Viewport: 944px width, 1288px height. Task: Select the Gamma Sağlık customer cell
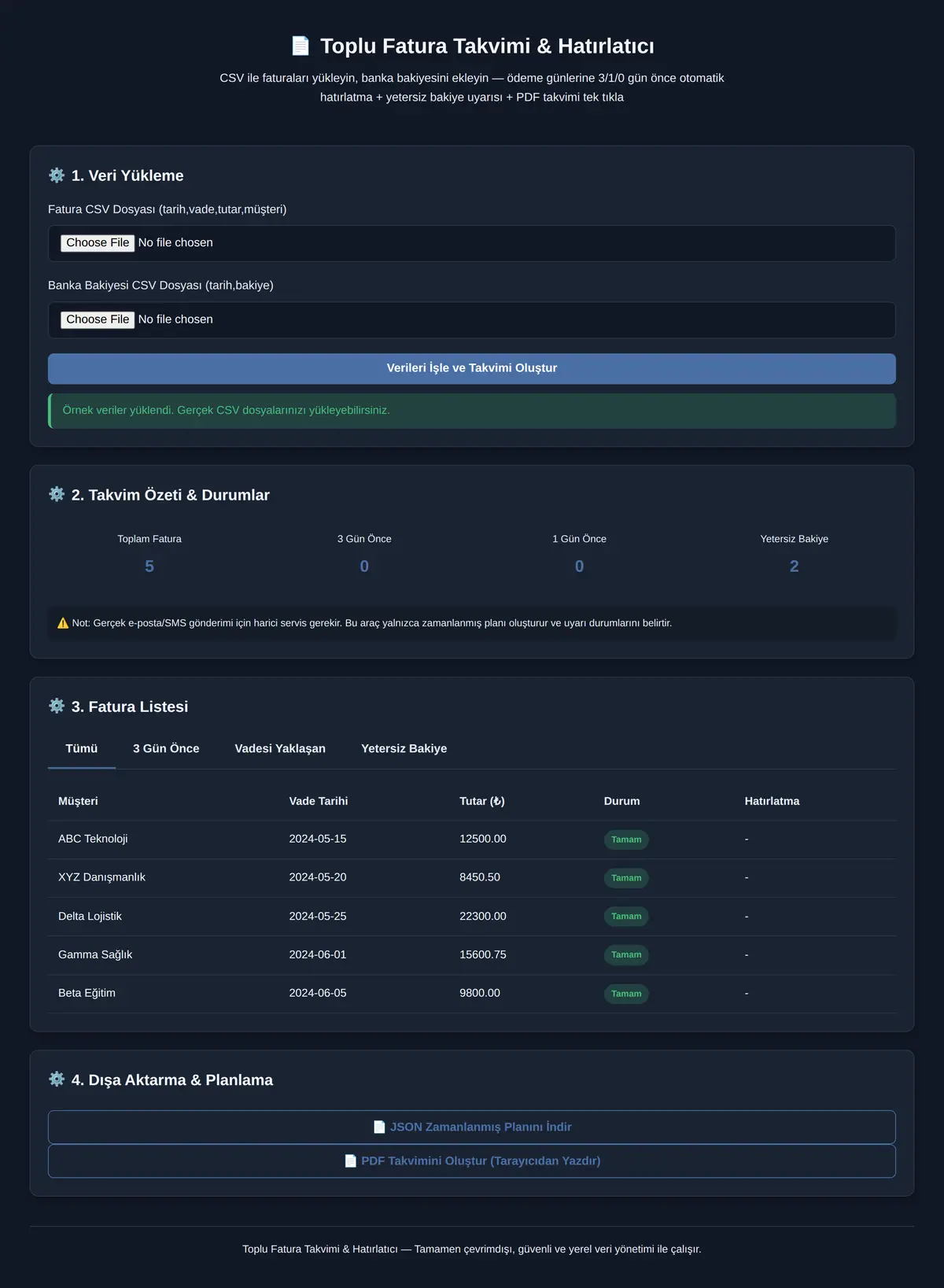pyautogui.click(x=95, y=954)
